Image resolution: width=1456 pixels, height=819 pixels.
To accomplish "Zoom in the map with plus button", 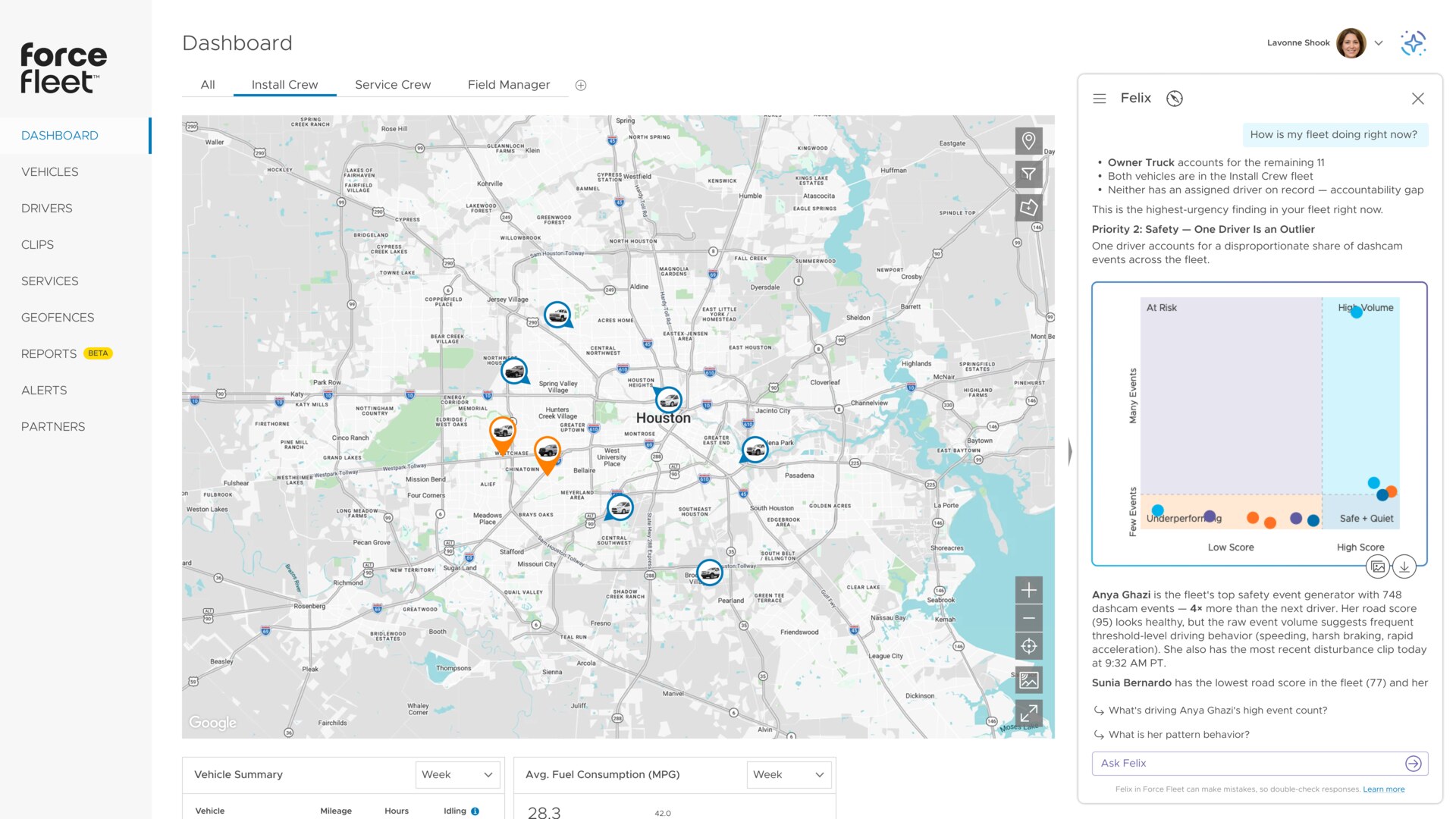I will 1029,590.
